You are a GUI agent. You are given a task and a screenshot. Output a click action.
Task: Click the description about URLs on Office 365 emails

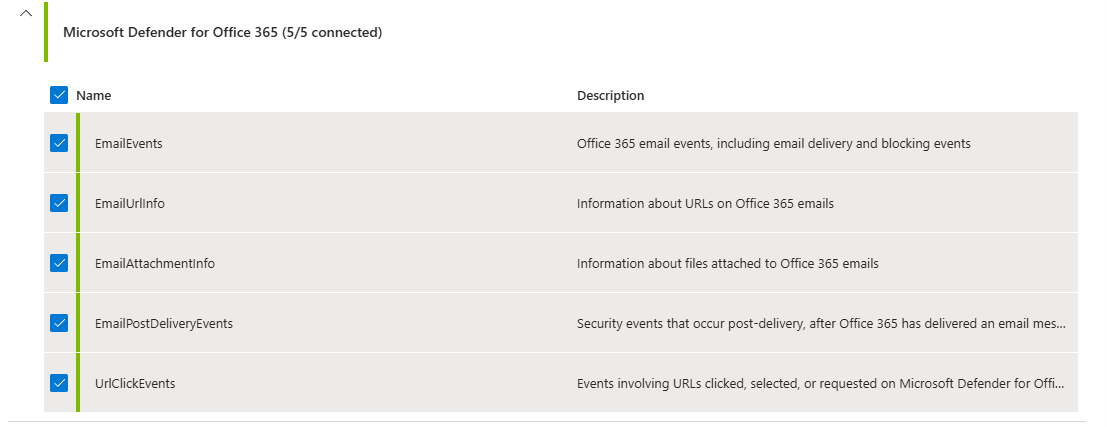tap(705, 203)
